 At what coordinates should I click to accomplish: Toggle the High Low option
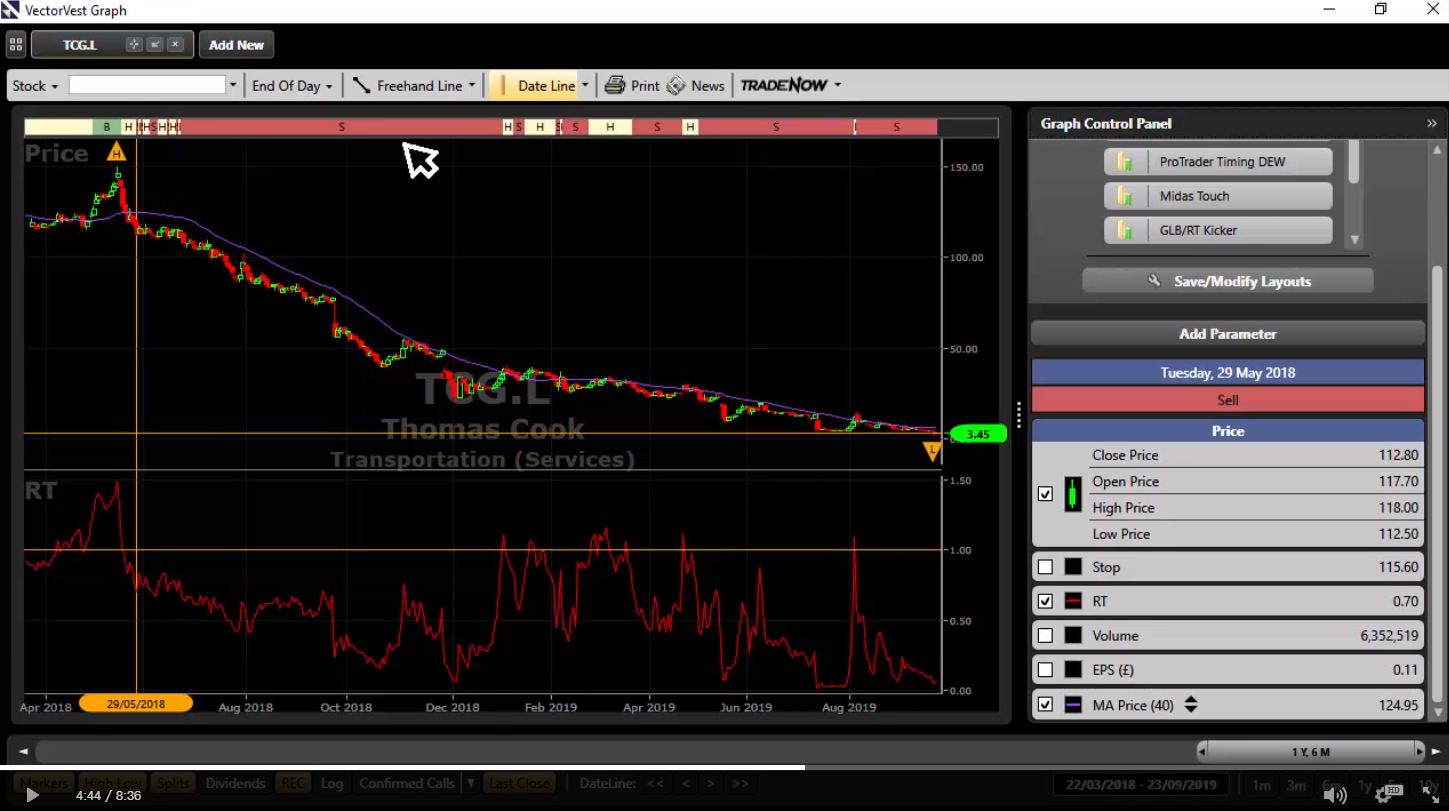click(113, 783)
